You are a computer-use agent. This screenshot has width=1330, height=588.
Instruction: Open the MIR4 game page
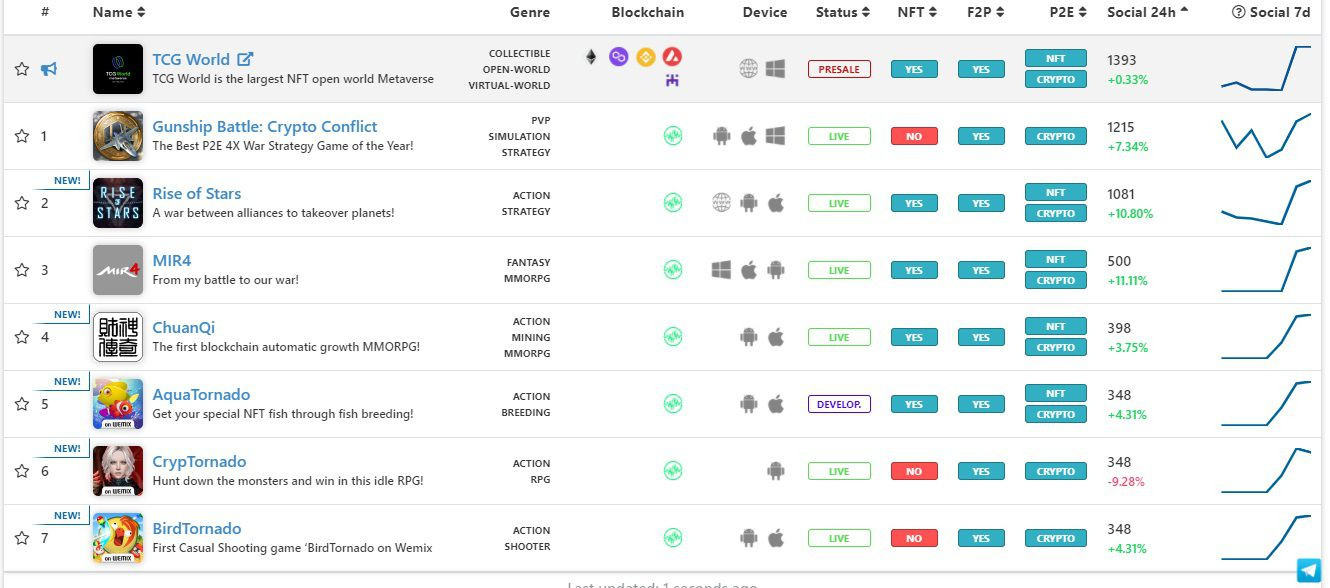coord(172,260)
